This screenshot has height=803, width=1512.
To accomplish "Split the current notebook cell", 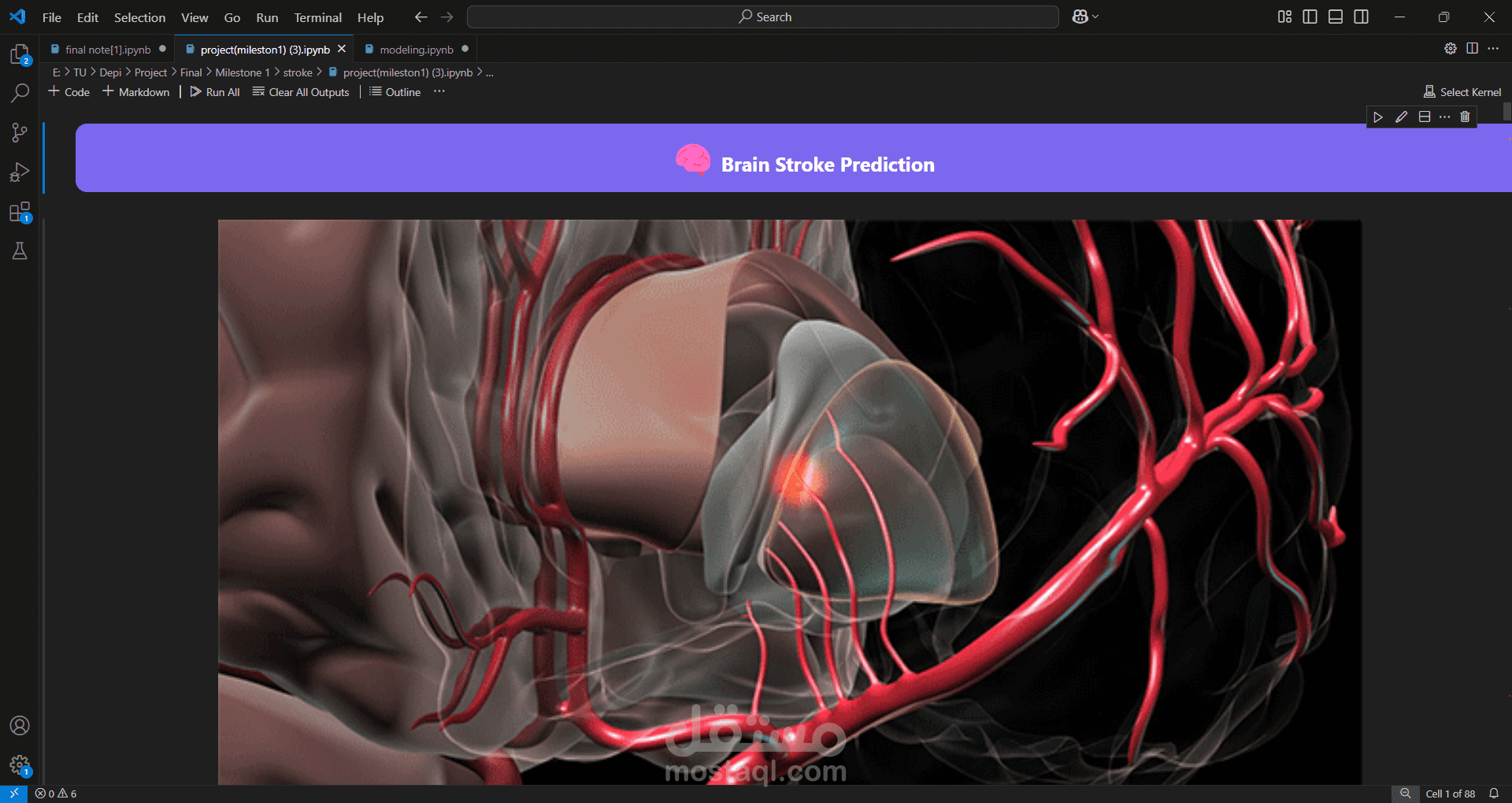I will 1424,117.
